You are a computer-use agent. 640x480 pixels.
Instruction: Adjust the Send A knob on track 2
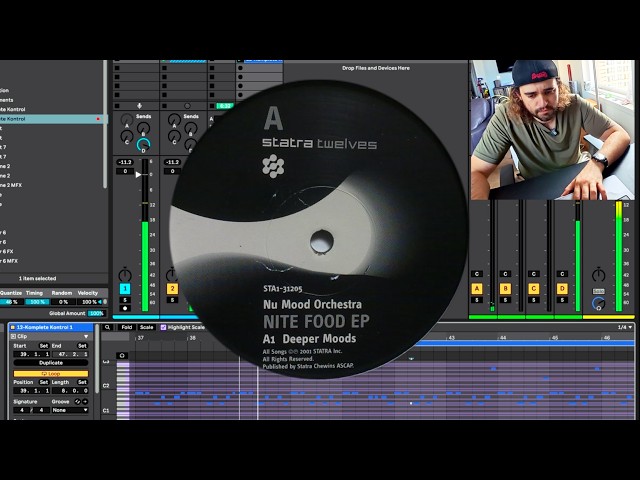174,120
